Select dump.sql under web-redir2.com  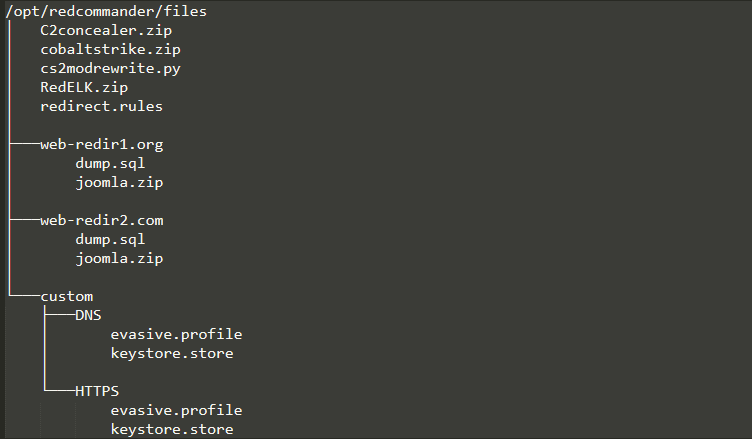(110, 239)
